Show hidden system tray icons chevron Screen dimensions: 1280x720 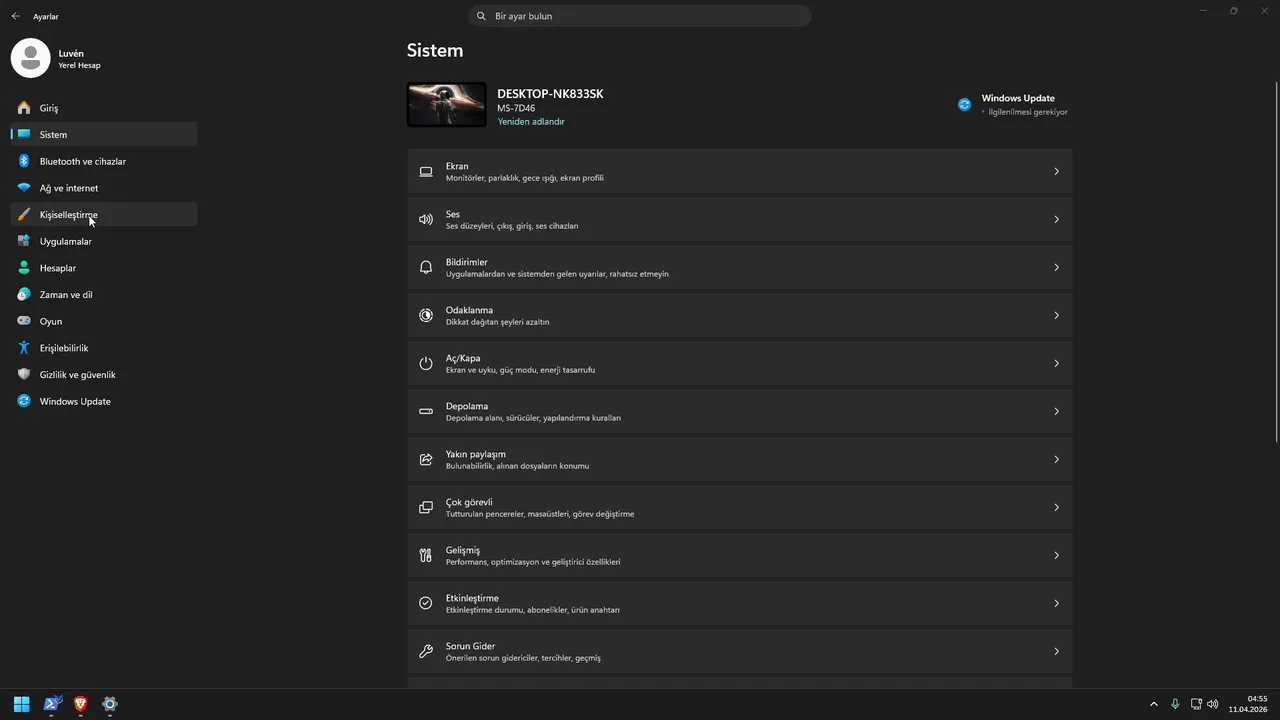[1154, 704]
